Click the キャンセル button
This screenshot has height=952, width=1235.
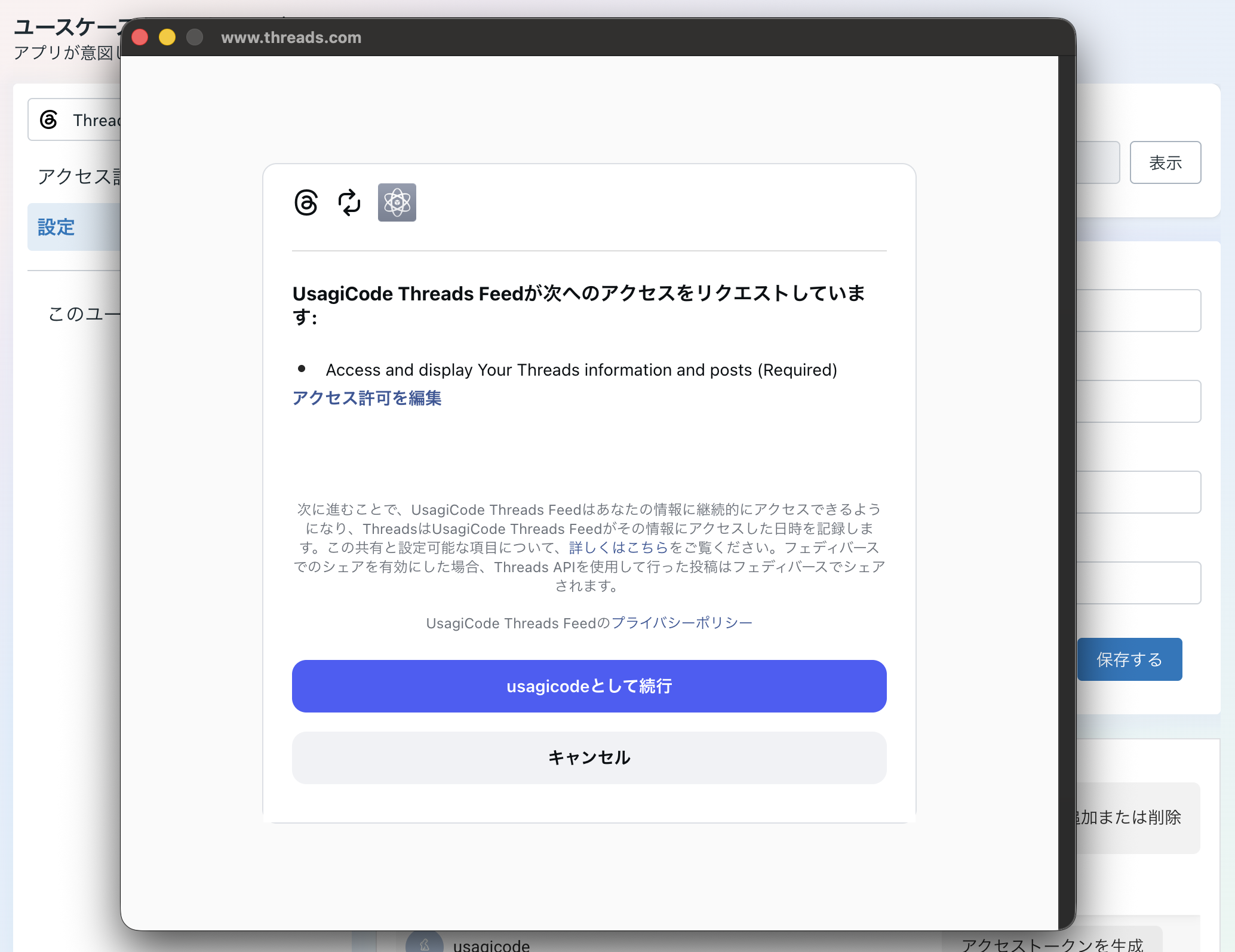(589, 758)
